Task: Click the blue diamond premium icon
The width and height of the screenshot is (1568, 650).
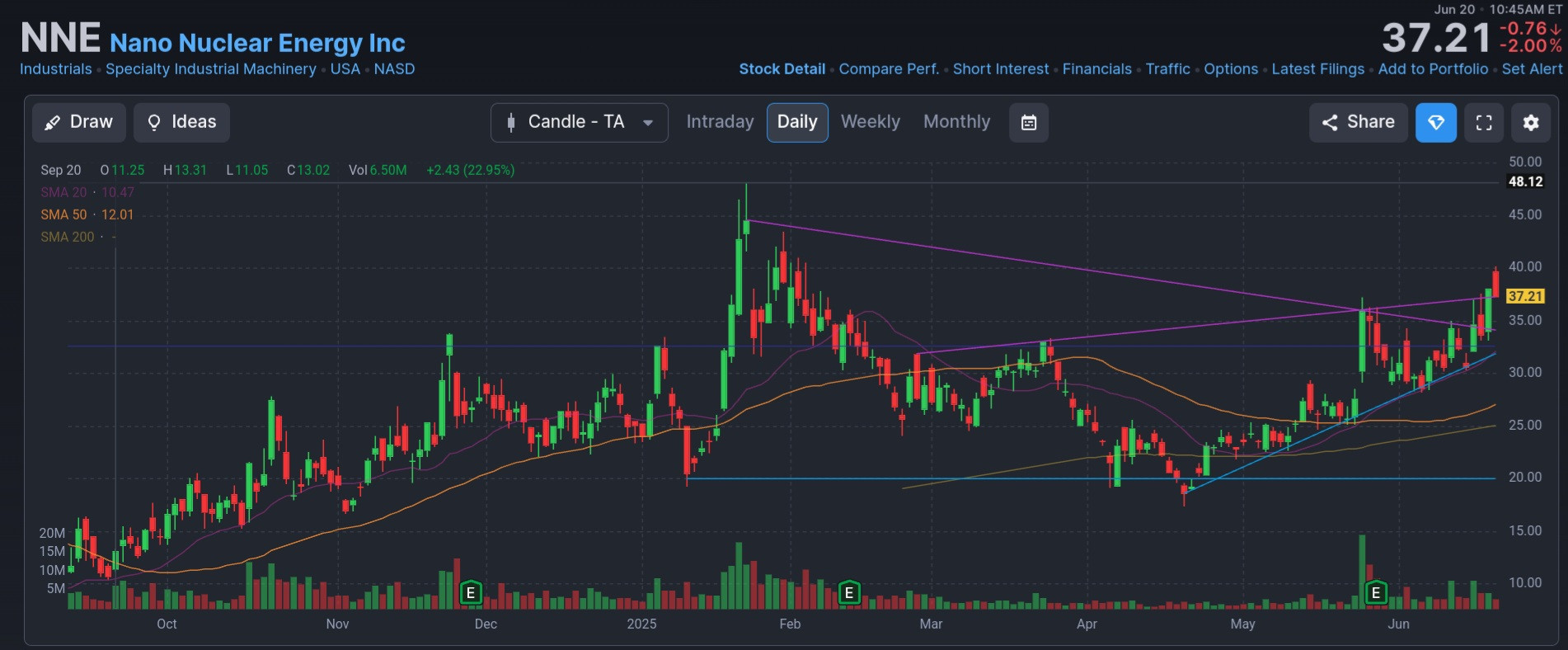Action: point(1436,122)
